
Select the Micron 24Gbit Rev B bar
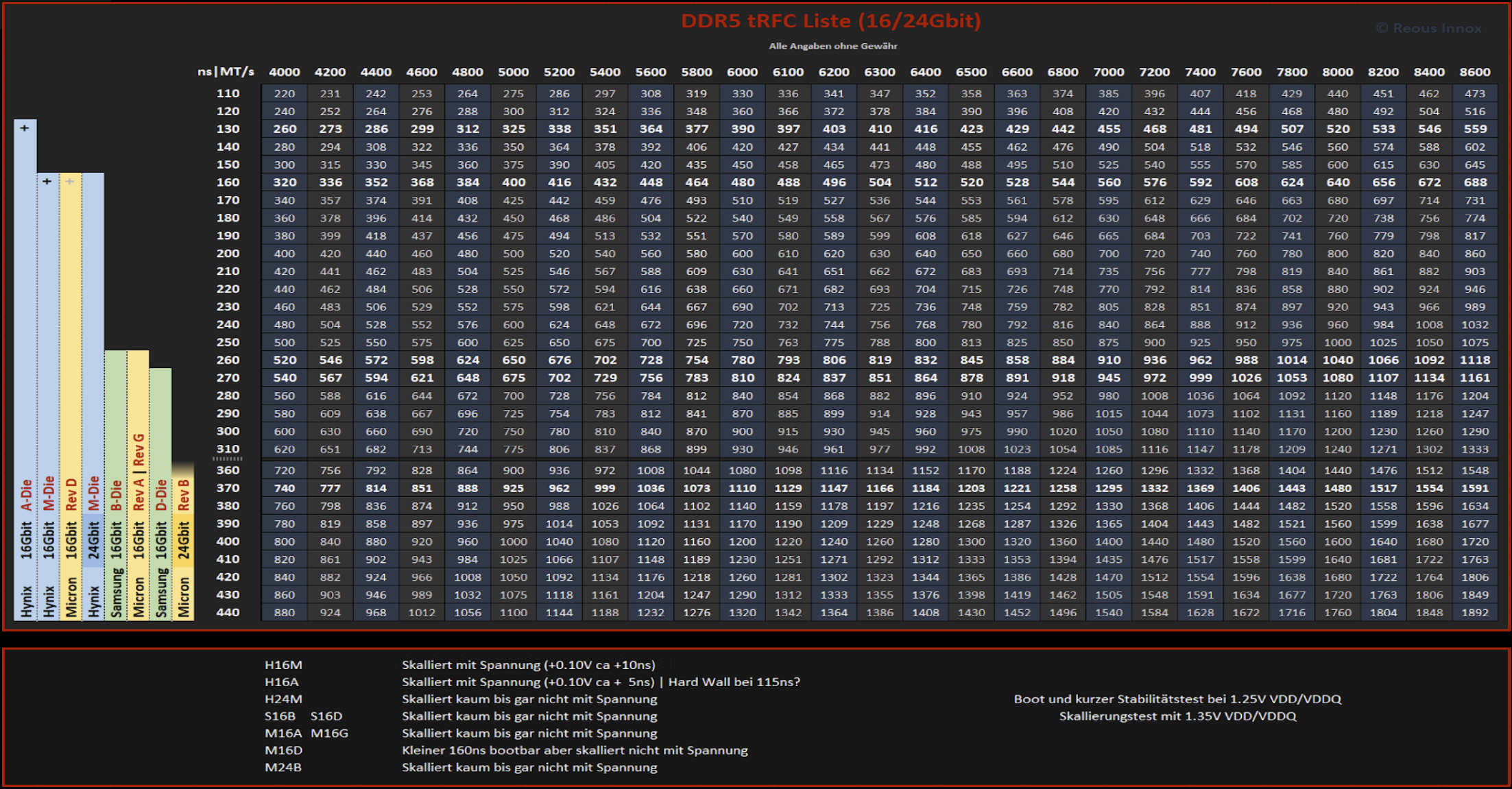(183, 542)
